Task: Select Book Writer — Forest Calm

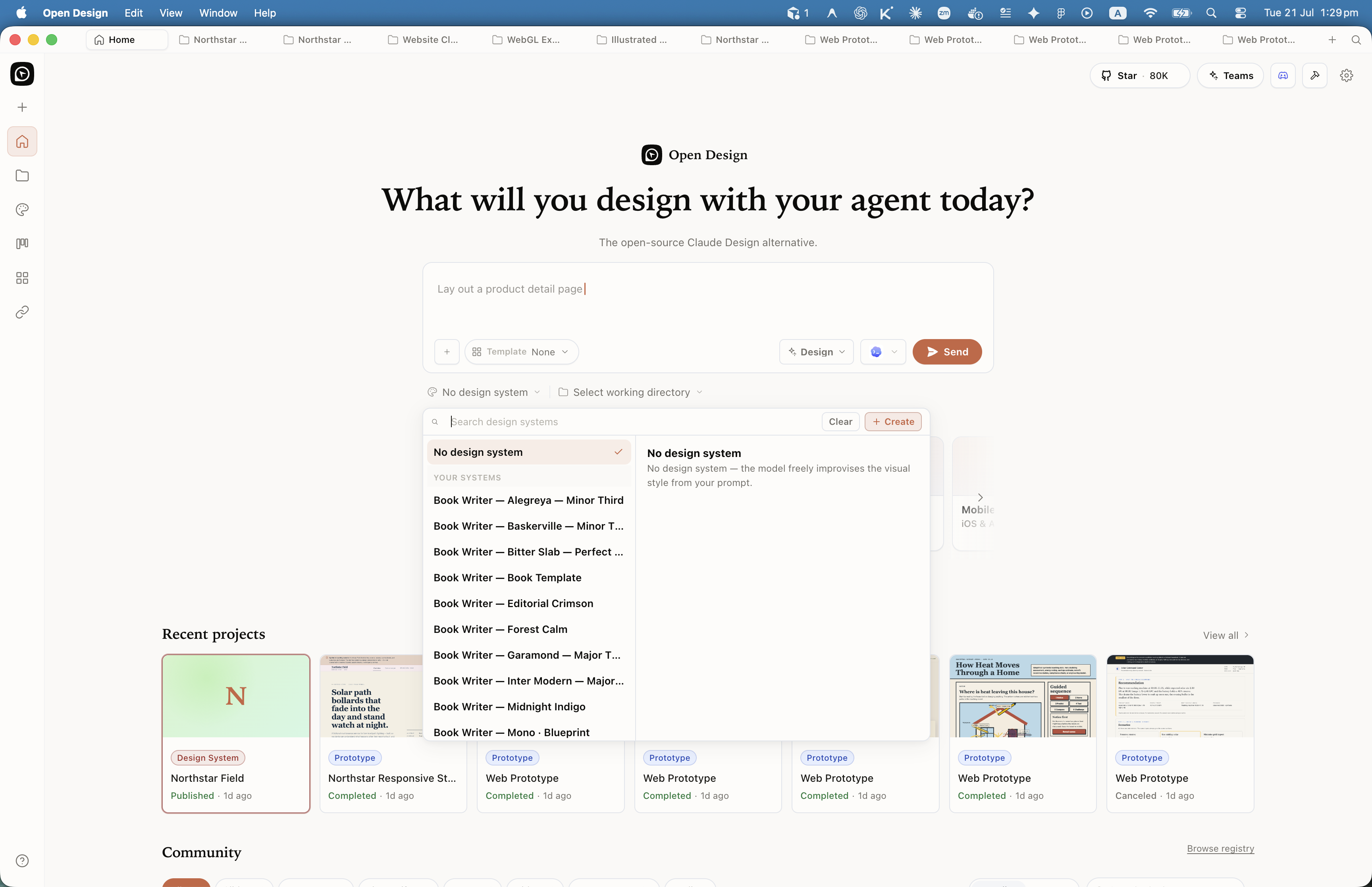Action: 528,630
